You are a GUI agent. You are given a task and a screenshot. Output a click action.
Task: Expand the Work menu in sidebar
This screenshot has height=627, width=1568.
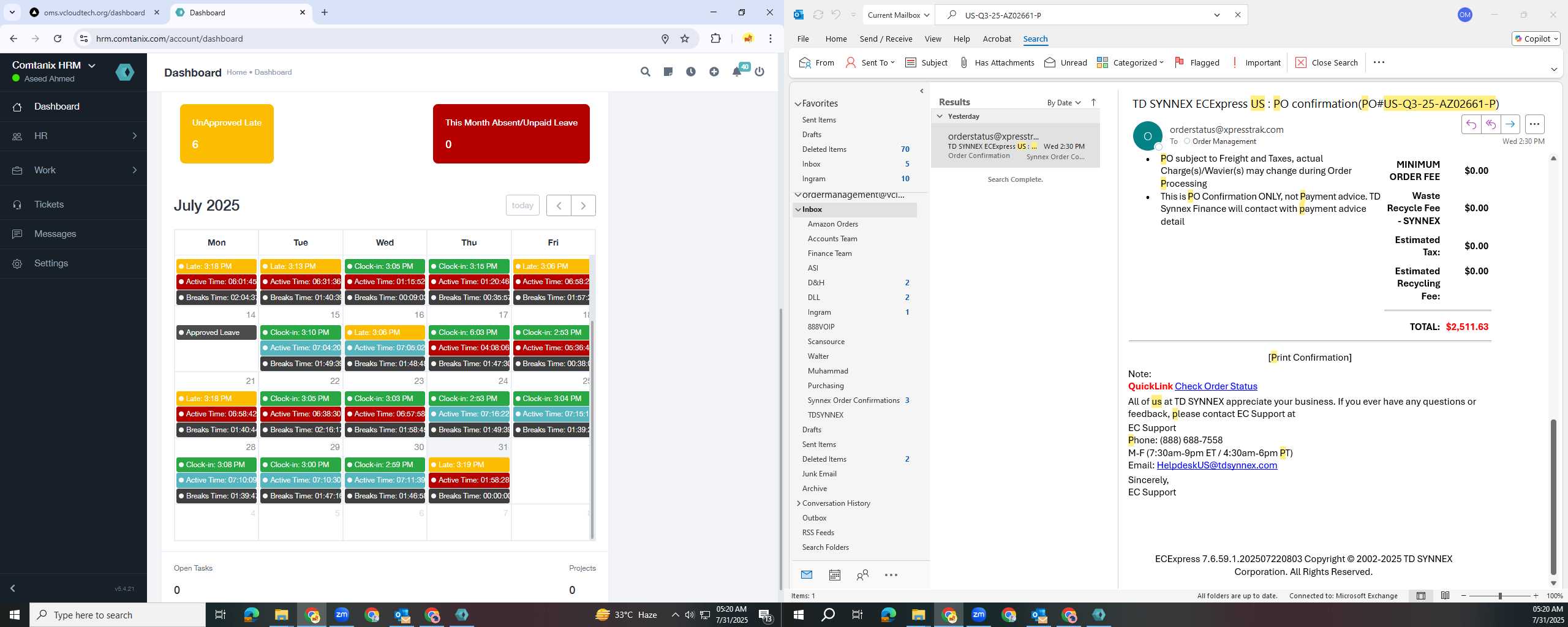[x=73, y=170]
